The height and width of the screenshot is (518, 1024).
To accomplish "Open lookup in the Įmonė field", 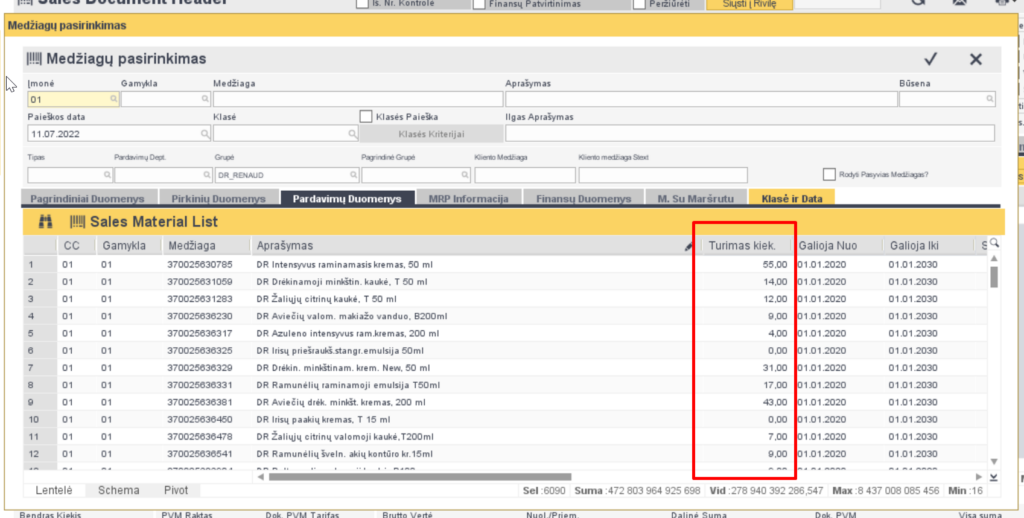I will click(113, 100).
